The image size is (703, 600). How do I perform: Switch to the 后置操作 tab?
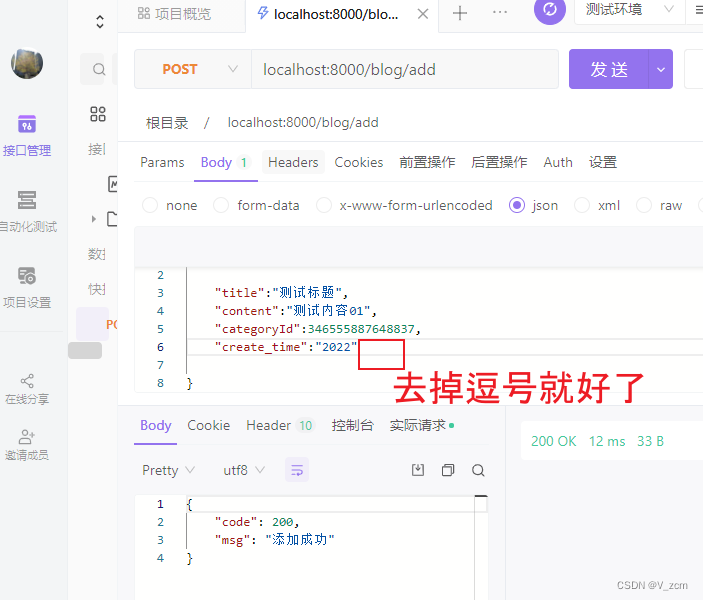click(499, 162)
